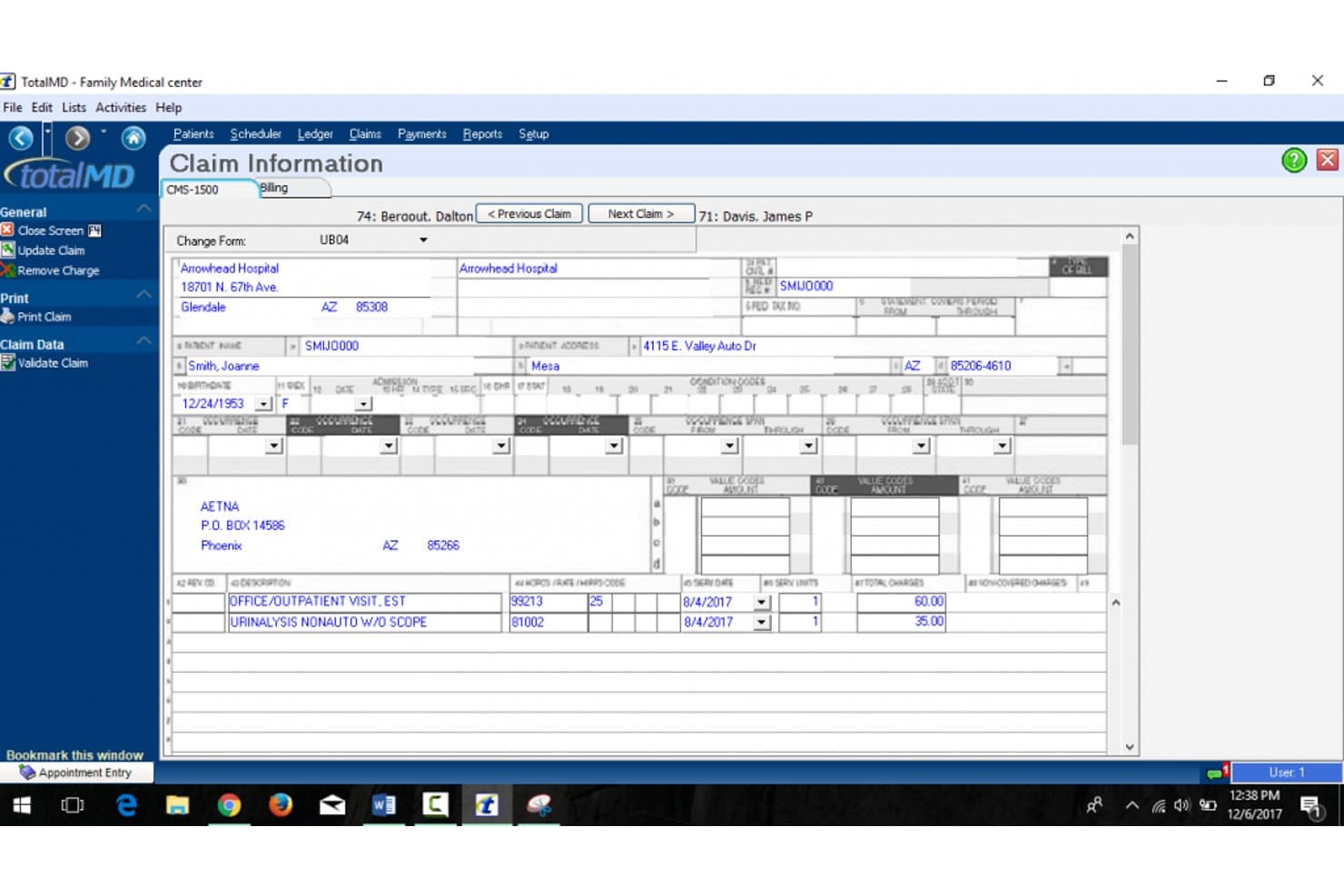Viewport: 1344px width, 896px height.
Task: Open the birthdate 12/24/1953 date dropdown
Action: tap(263, 404)
